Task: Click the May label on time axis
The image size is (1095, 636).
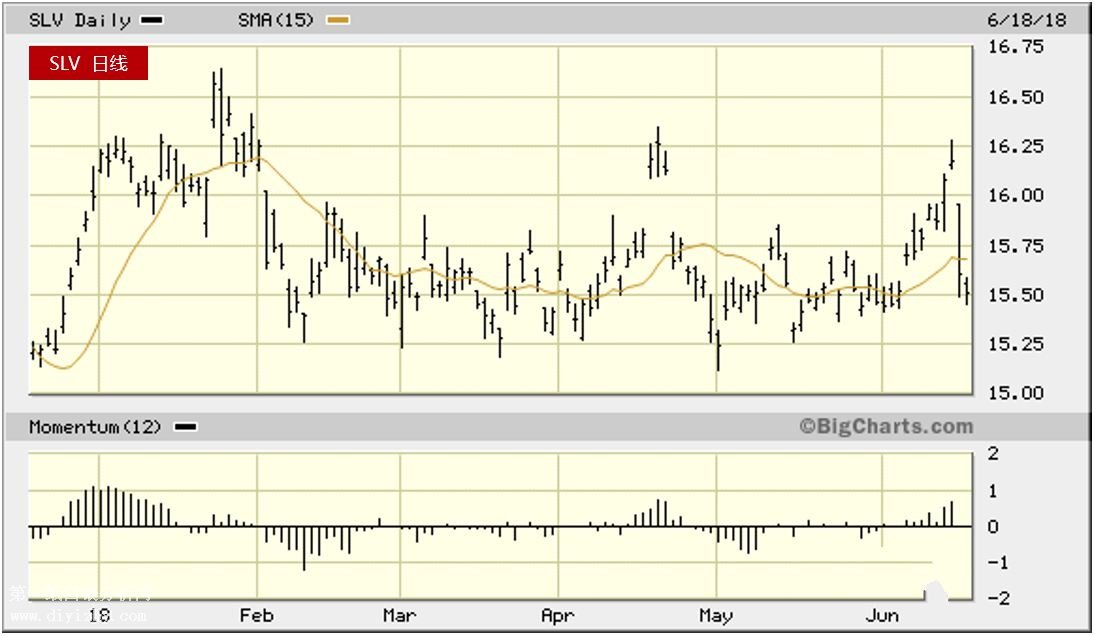Action: 716,615
